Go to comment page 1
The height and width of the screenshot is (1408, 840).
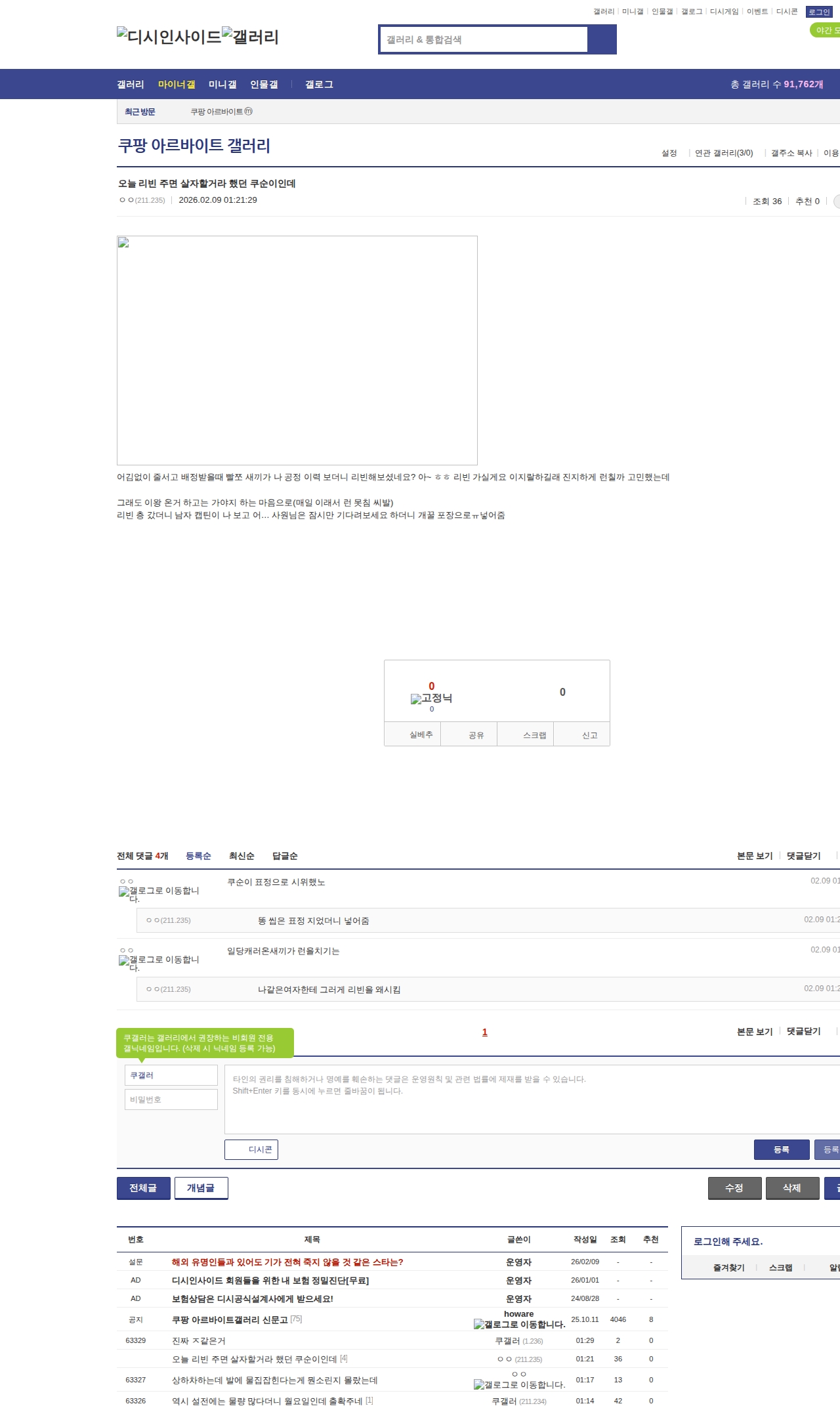(x=485, y=1033)
